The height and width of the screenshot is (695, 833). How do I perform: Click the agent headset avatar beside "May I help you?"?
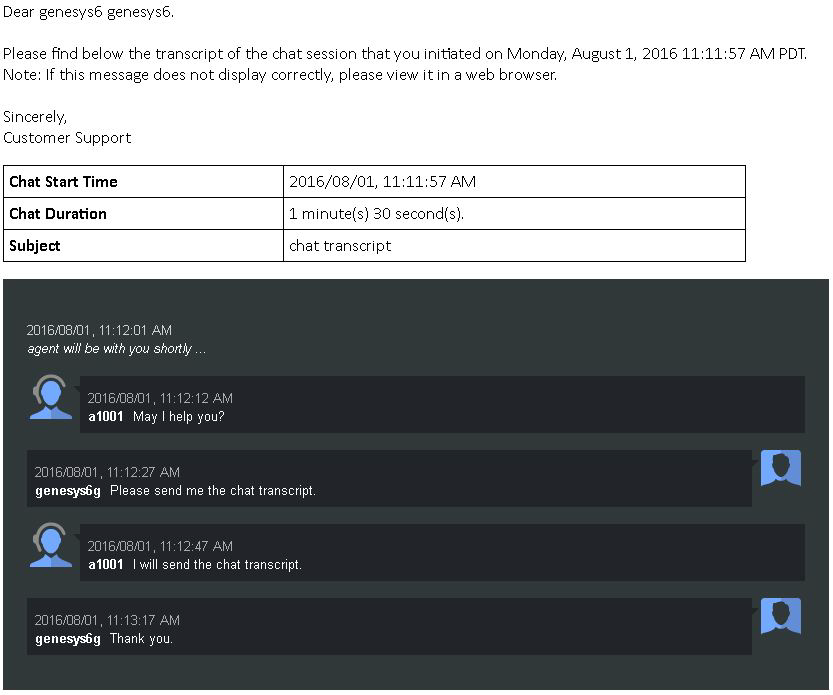point(50,398)
